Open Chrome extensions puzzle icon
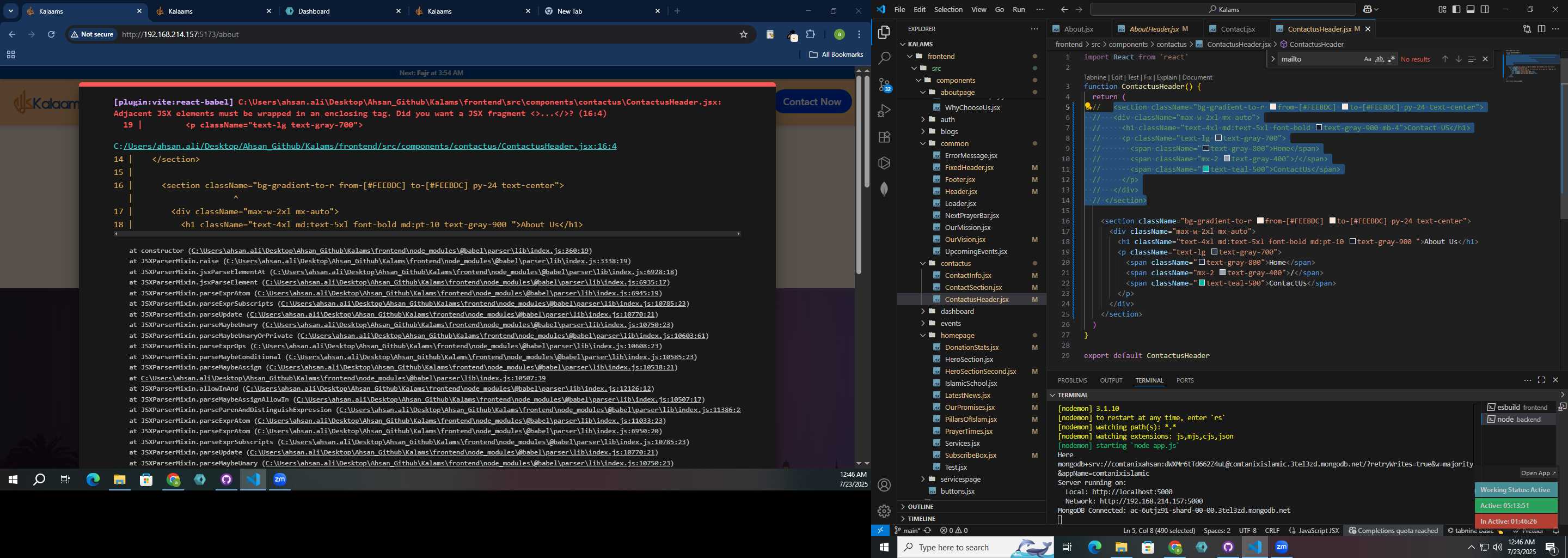Viewport: 1568px width, 558px height. click(811, 35)
